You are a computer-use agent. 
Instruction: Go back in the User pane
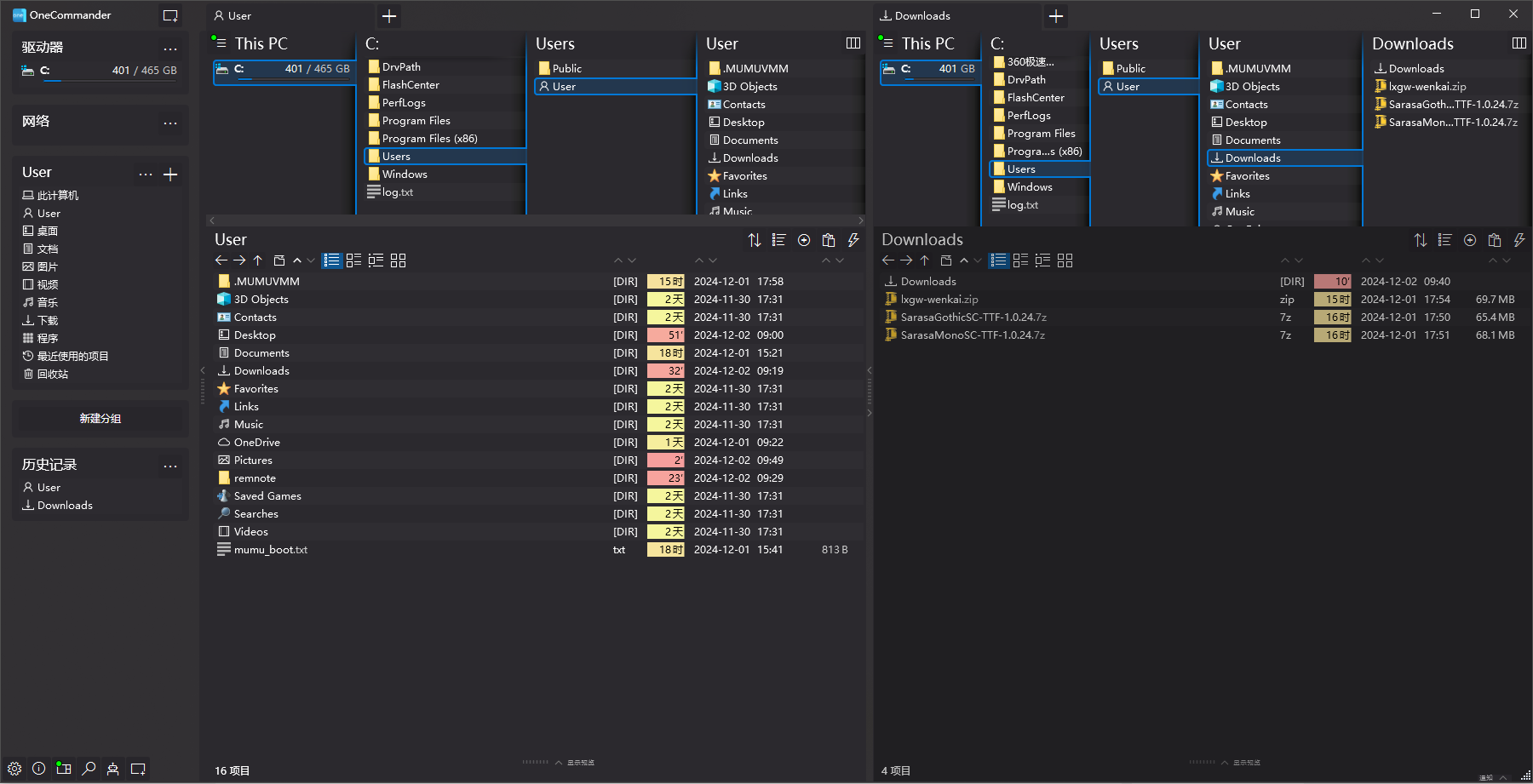[x=221, y=260]
